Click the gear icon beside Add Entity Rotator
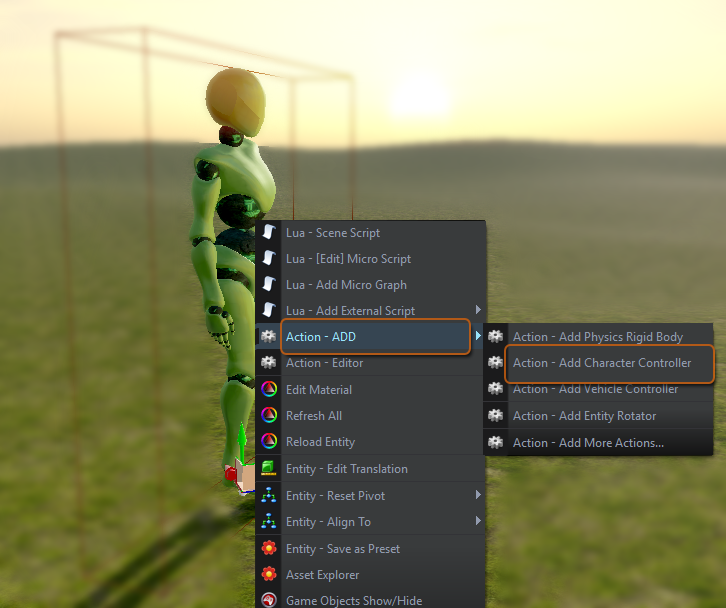726x608 pixels. 495,415
